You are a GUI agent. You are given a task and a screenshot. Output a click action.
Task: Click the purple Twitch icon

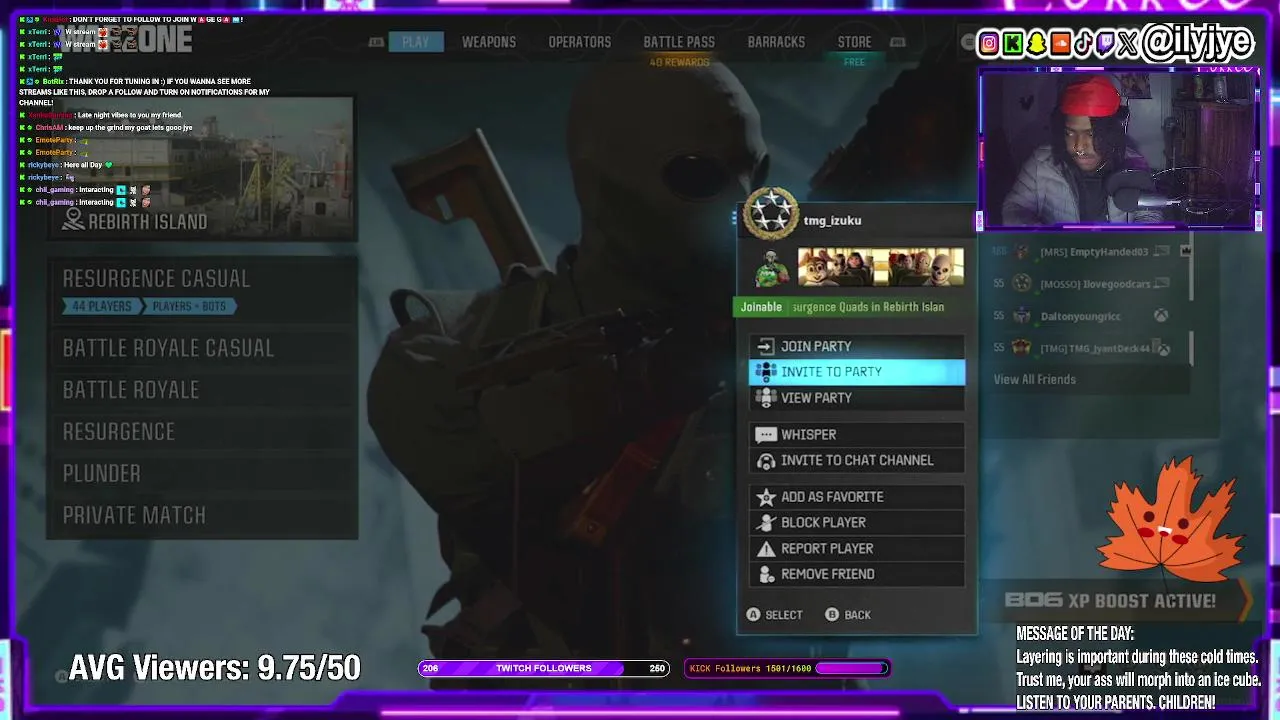tap(1105, 43)
